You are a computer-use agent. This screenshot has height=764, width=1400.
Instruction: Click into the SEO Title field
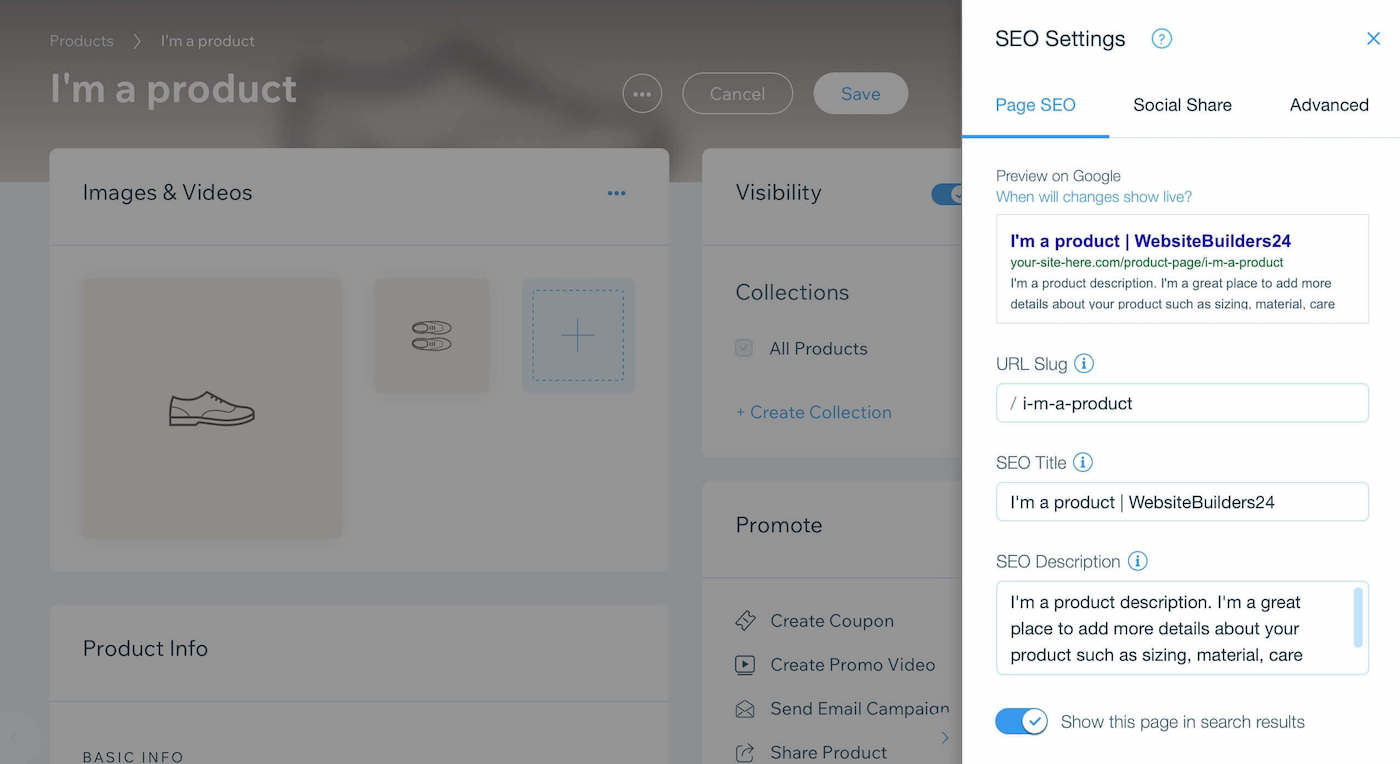tap(1182, 502)
